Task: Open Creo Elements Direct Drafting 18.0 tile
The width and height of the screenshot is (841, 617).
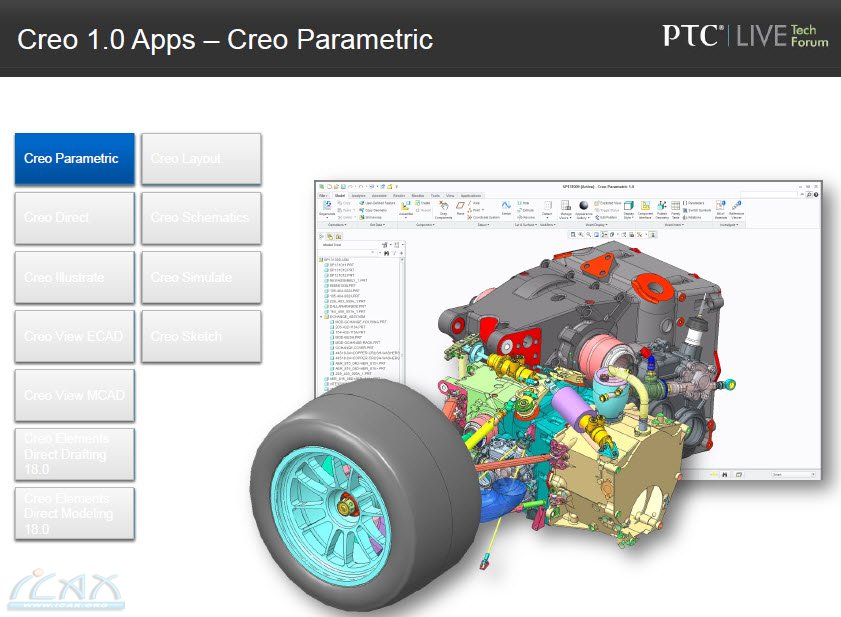Action: 75,454
